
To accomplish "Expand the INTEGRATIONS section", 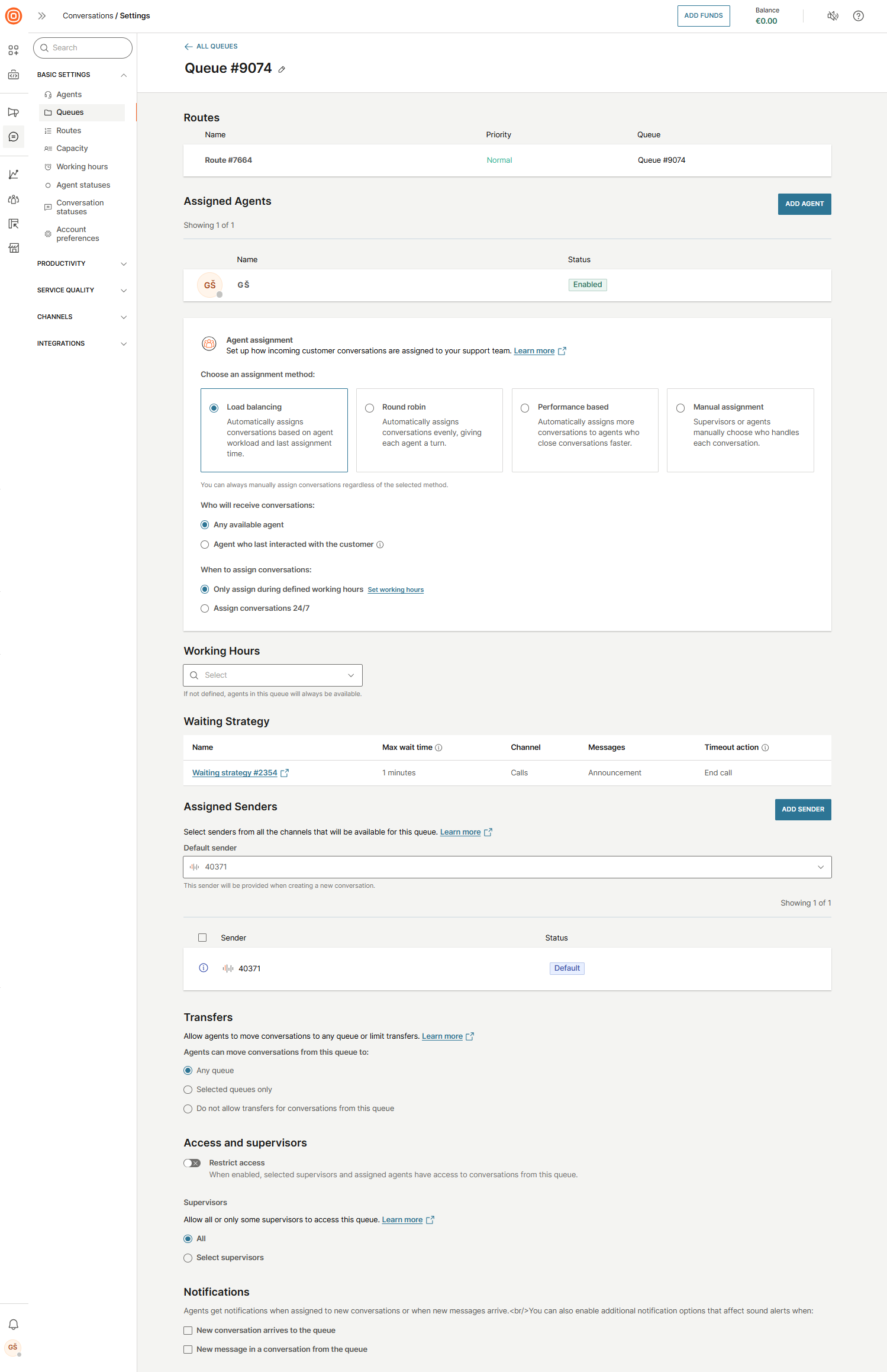I will [x=82, y=344].
